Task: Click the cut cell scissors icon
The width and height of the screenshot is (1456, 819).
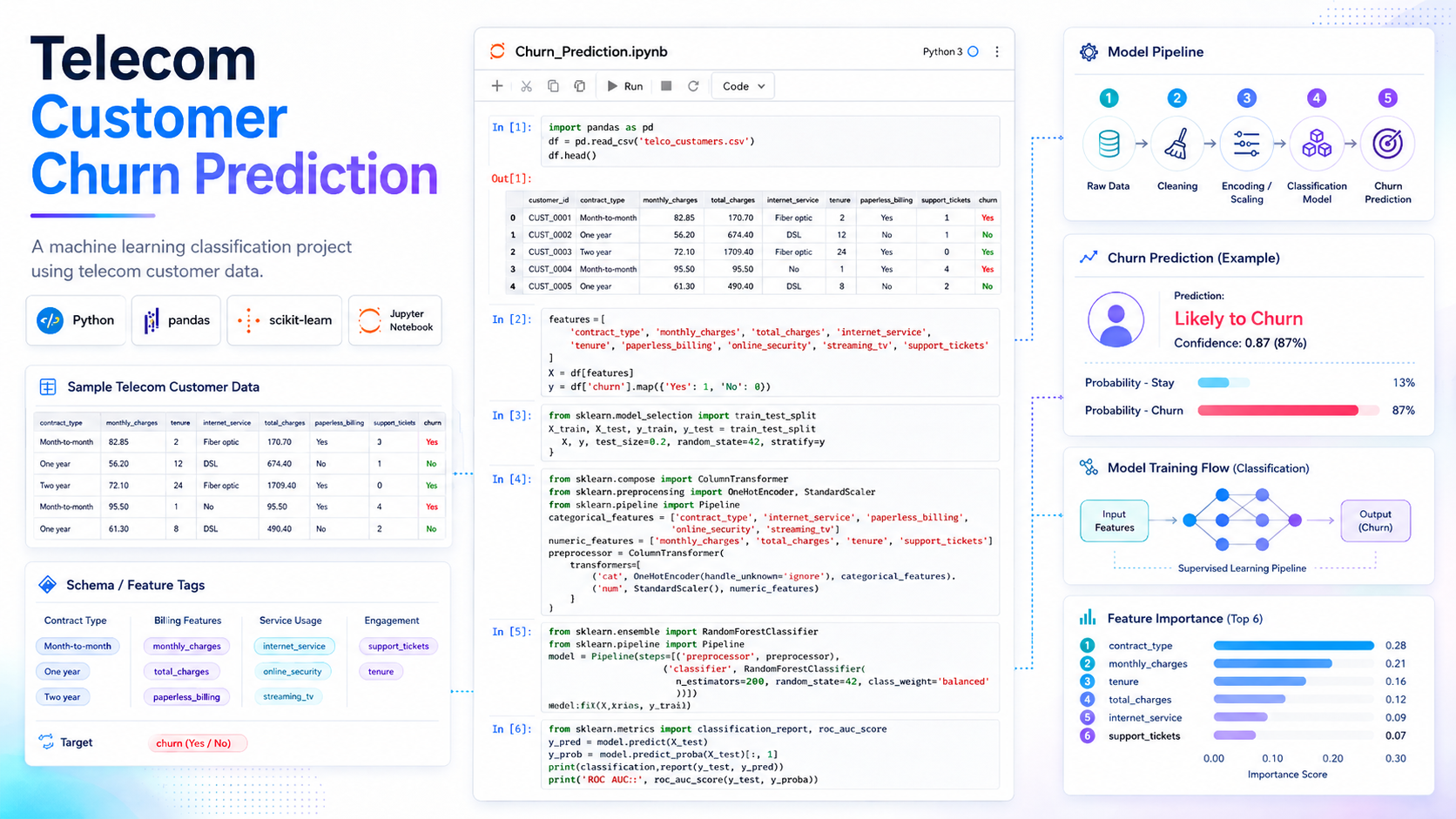Action: click(526, 86)
